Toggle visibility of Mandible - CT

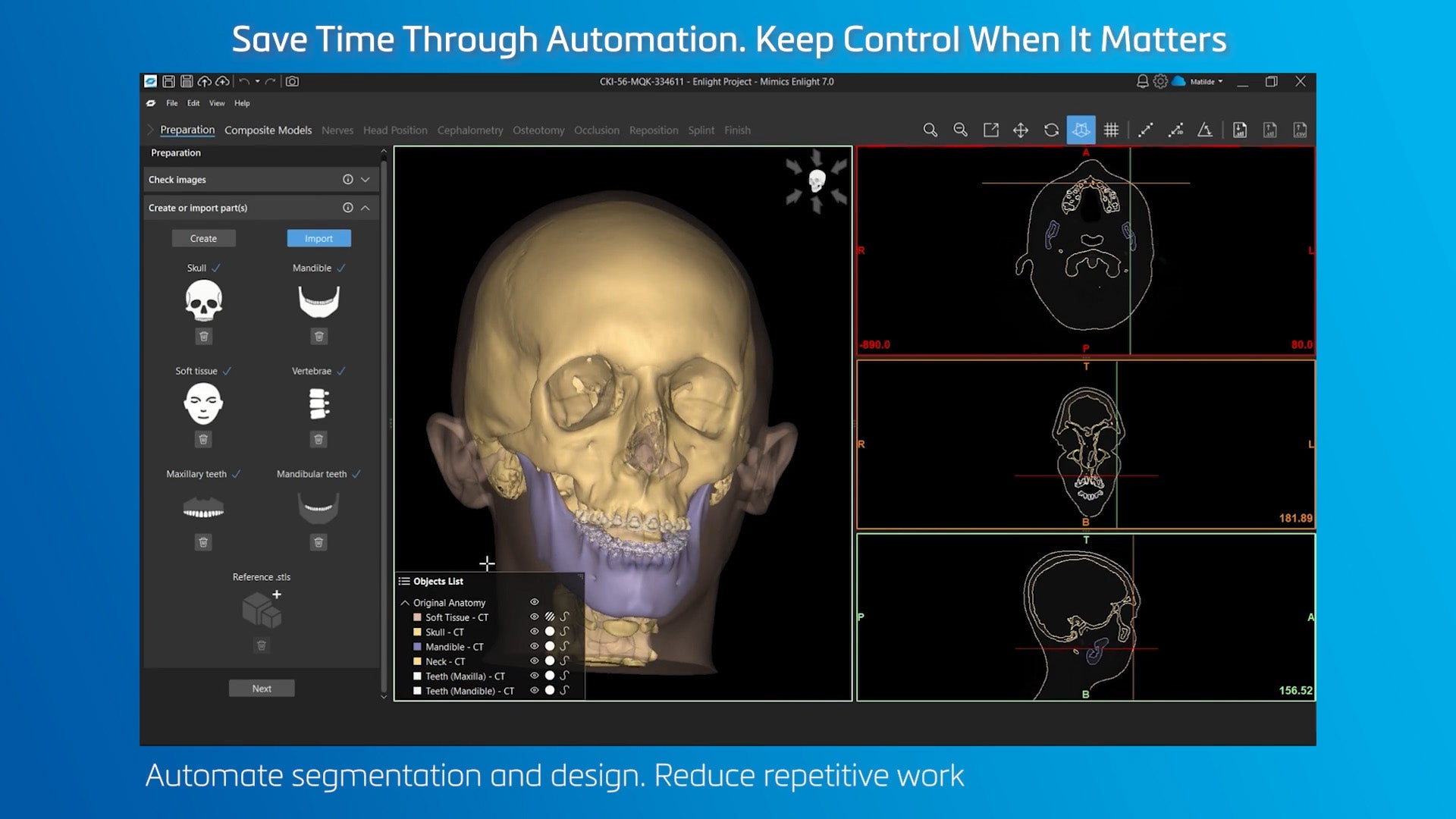tap(534, 647)
